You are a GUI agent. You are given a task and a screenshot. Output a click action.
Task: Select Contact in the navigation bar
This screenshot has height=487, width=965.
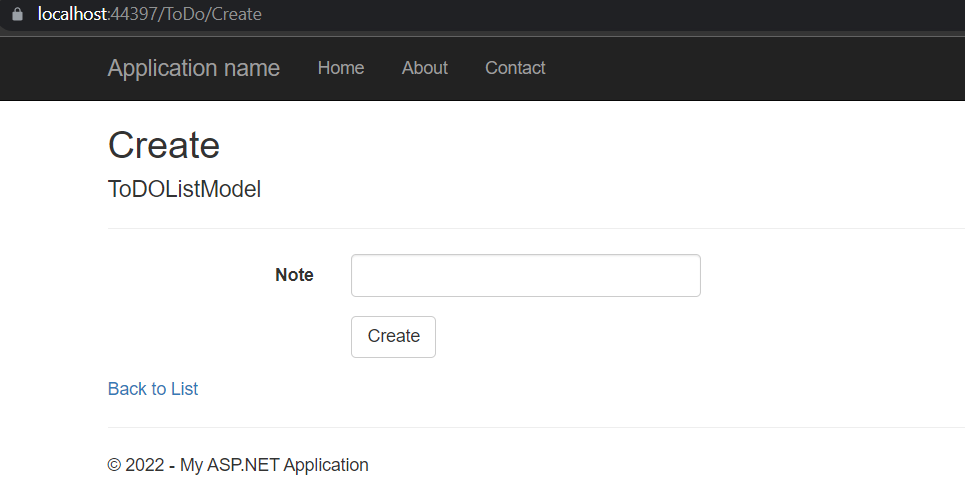point(515,68)
